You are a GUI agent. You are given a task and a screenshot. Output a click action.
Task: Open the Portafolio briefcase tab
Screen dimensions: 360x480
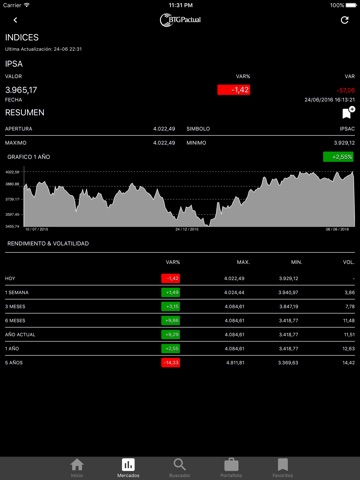231,468
